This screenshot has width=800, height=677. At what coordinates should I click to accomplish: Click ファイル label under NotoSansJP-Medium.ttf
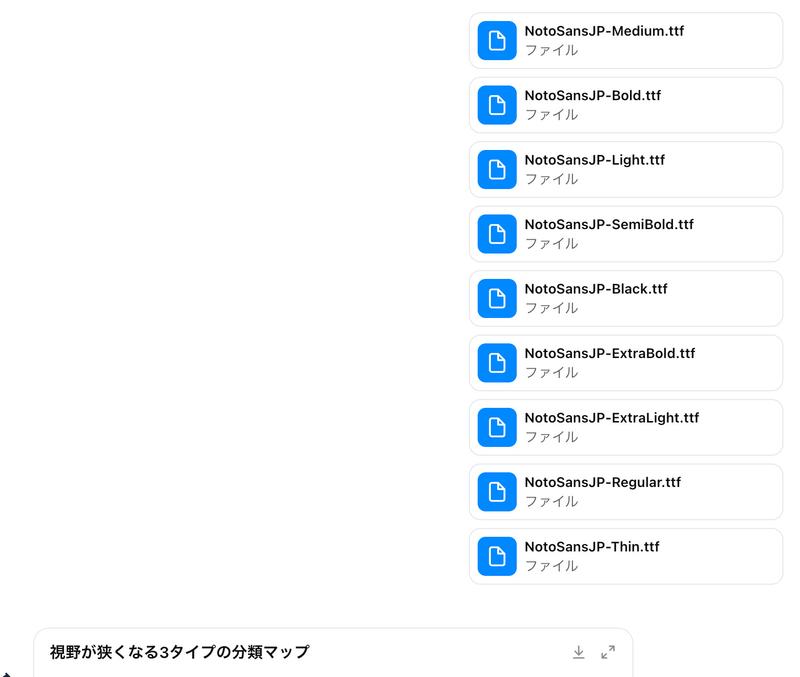pyautogui.click(x=552, y=50)
